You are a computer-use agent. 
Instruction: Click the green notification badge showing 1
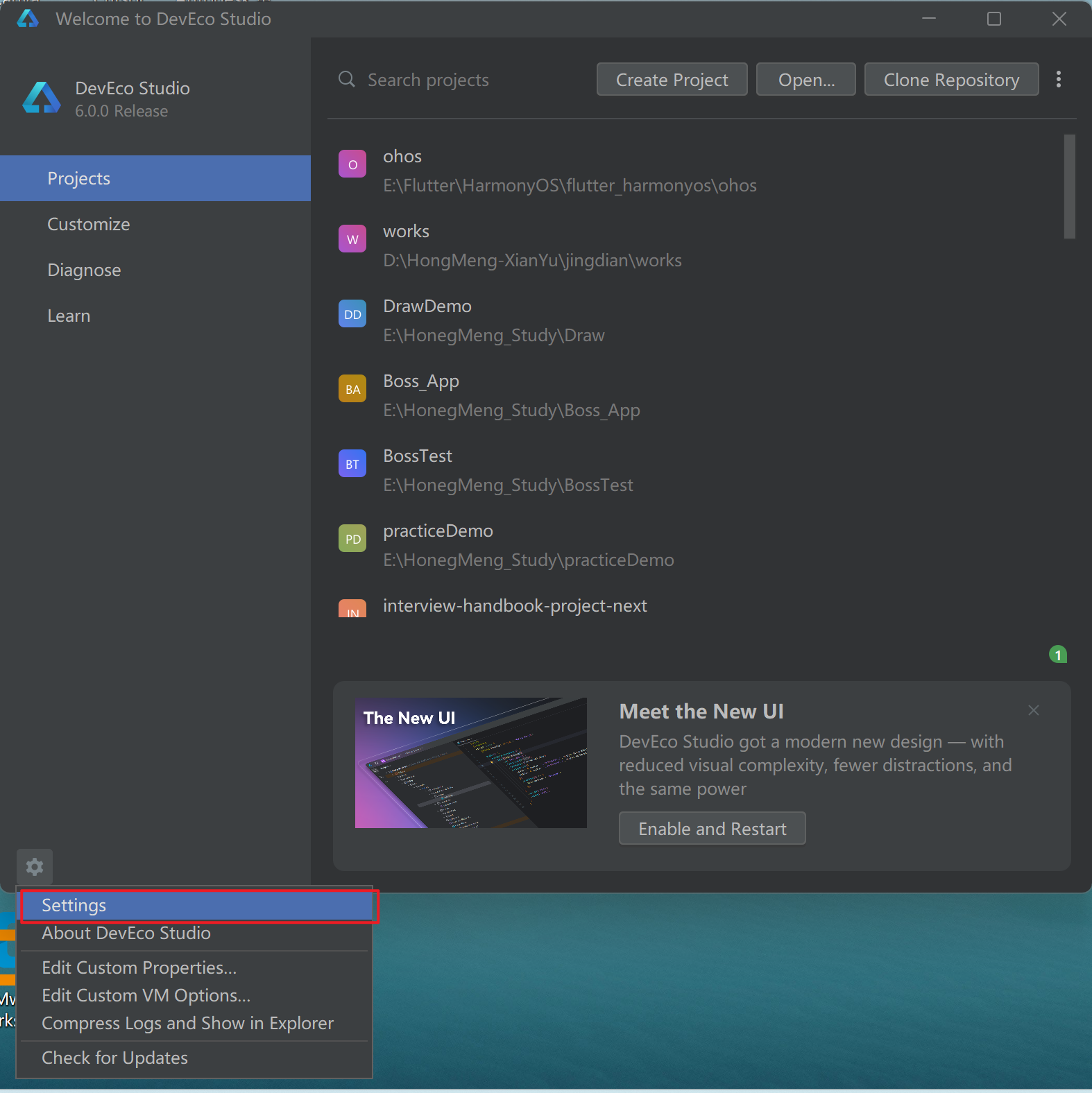(x=1058, y=655)
